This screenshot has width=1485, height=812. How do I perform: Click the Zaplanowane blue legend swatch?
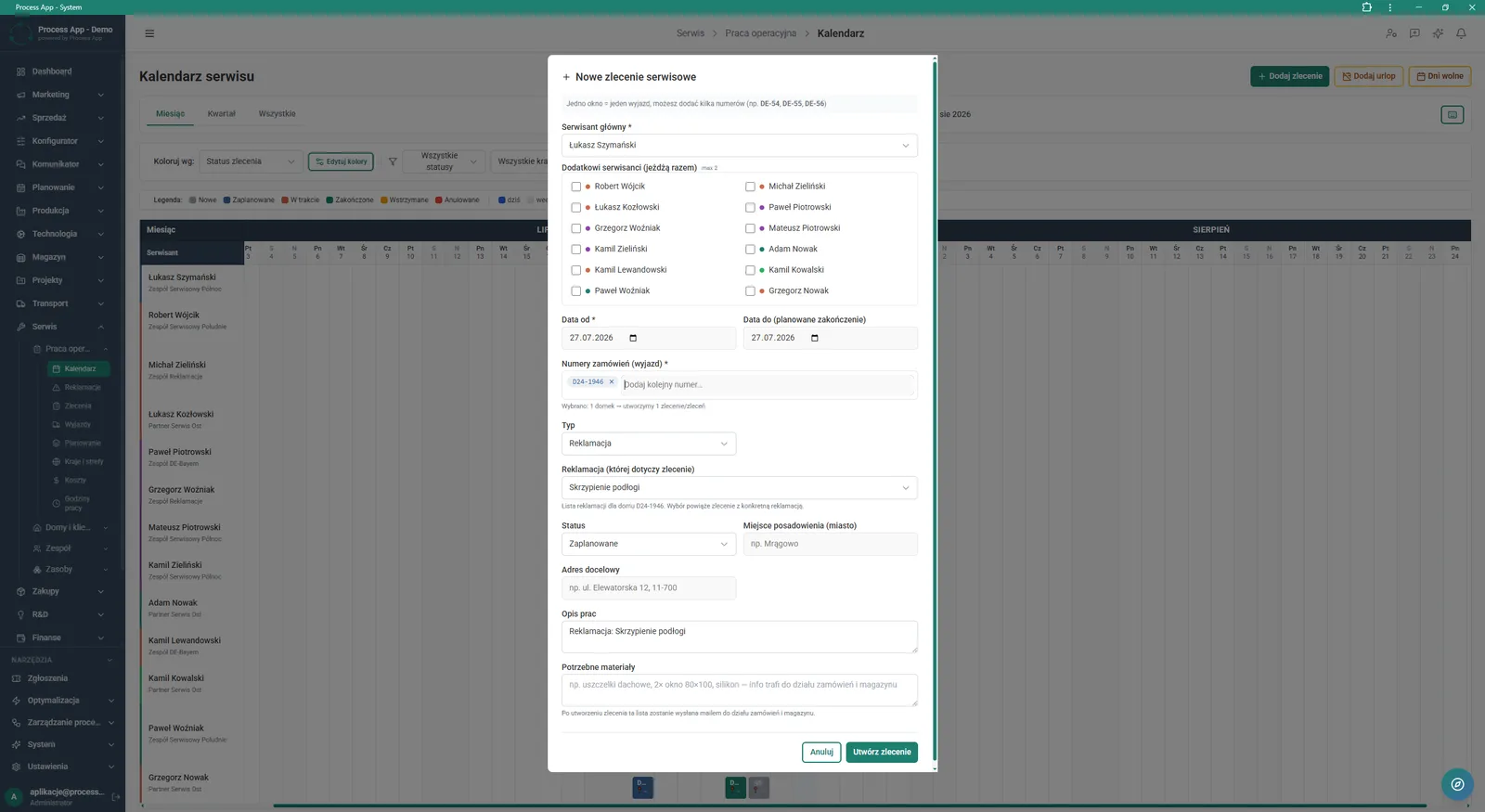click(226, 200)
